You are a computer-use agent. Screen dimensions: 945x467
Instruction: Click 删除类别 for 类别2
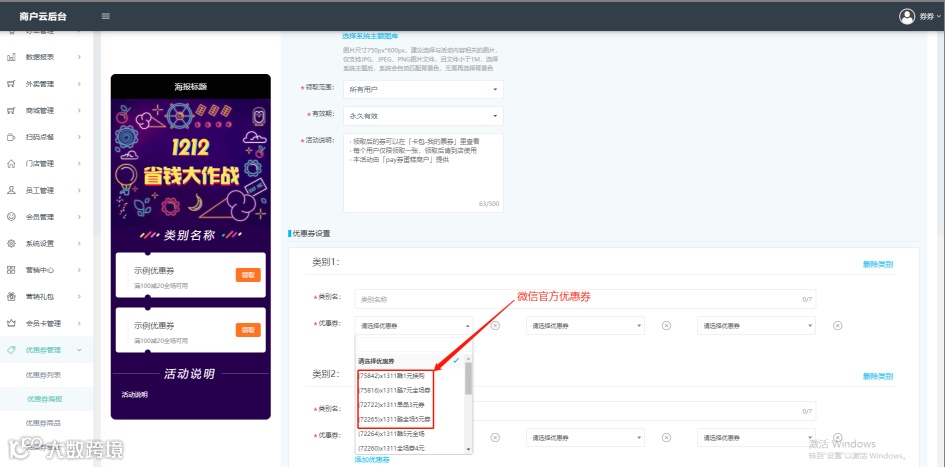click(878, 376)
